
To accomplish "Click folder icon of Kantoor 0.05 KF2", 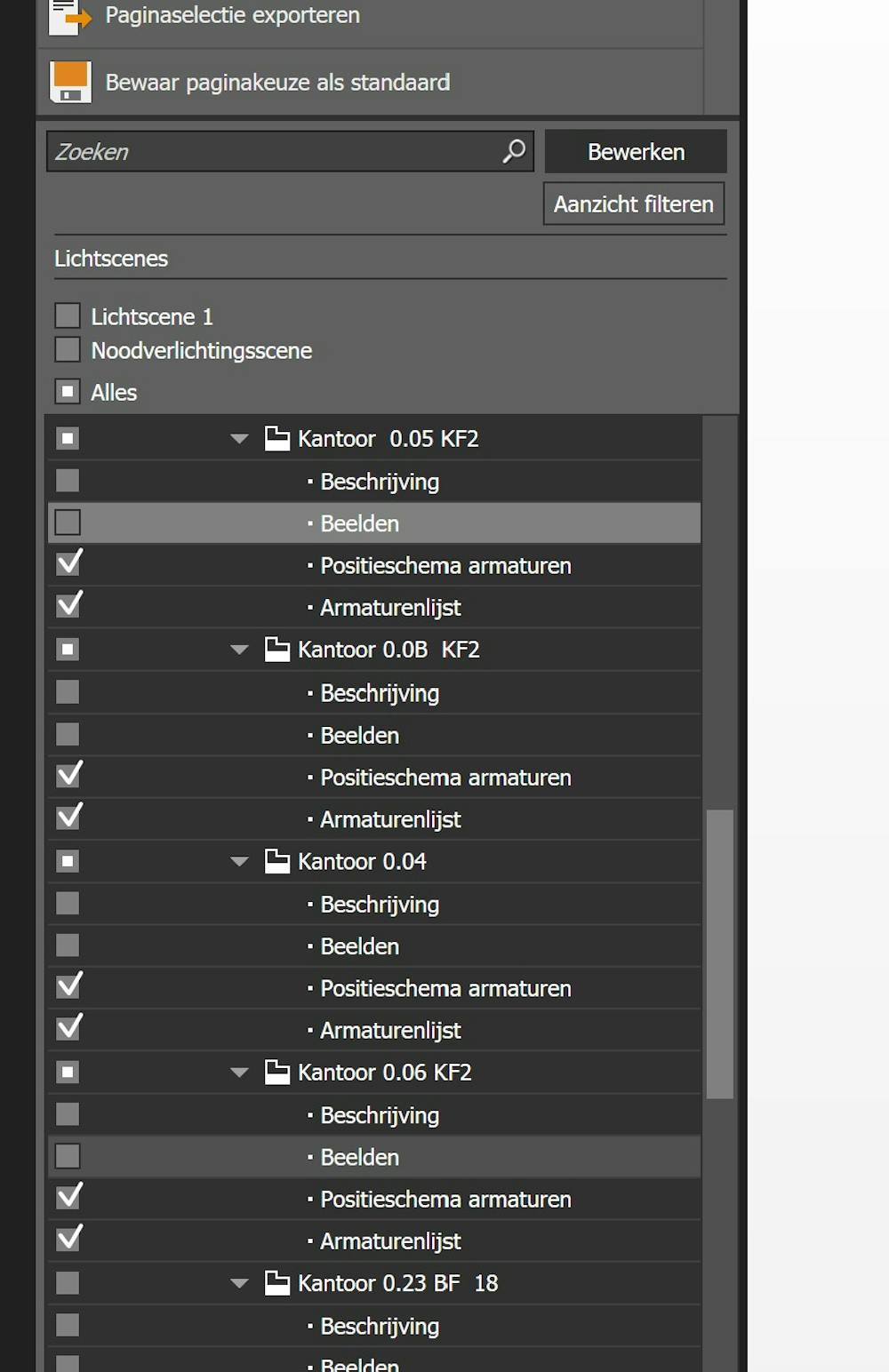I will pyautogui.click(x=277, y=439).
